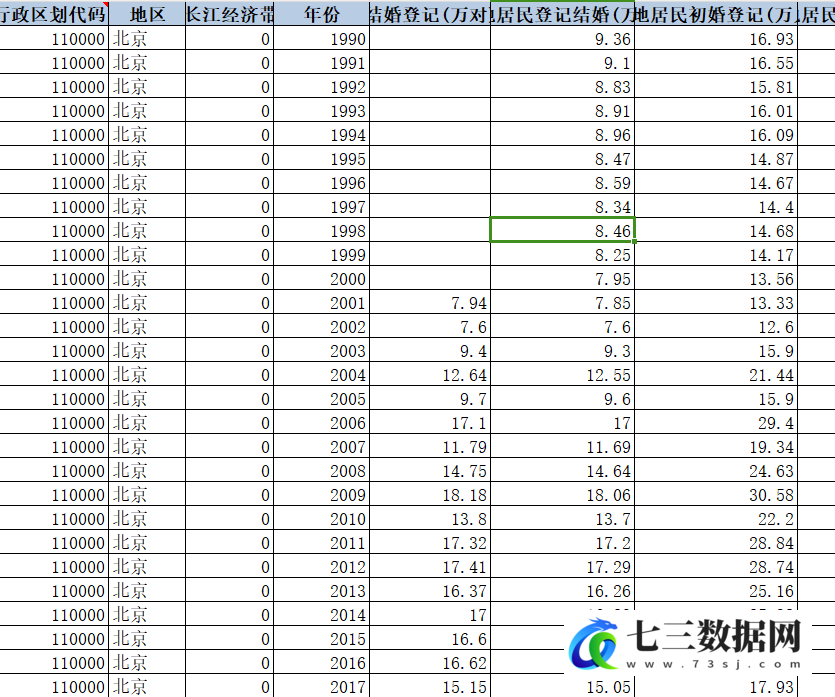Select the year cell 1990
Screen dimensions: 835x697
click(x=322, y=38)
